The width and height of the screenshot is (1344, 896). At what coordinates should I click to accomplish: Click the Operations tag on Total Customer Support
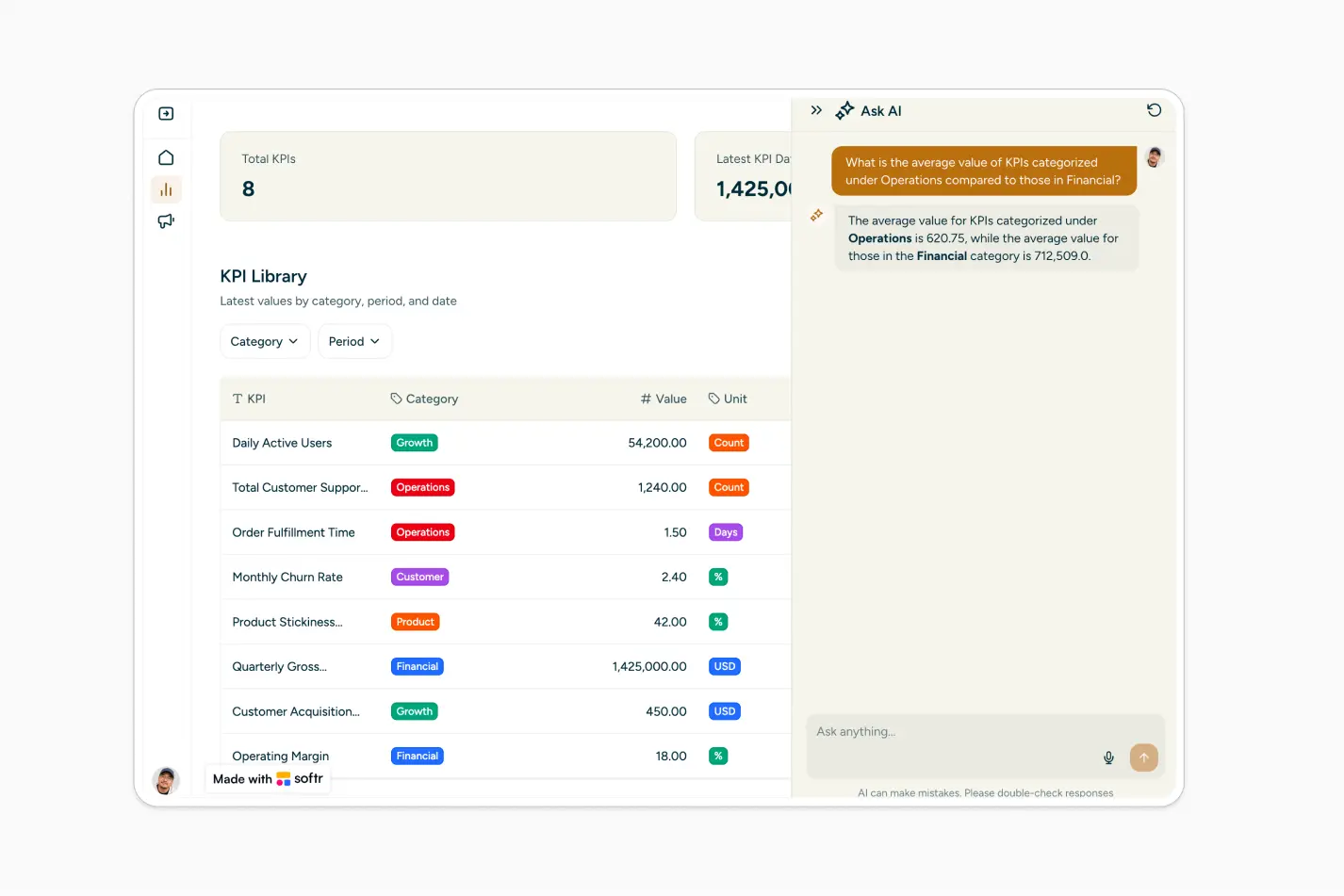tap(423, 487)
